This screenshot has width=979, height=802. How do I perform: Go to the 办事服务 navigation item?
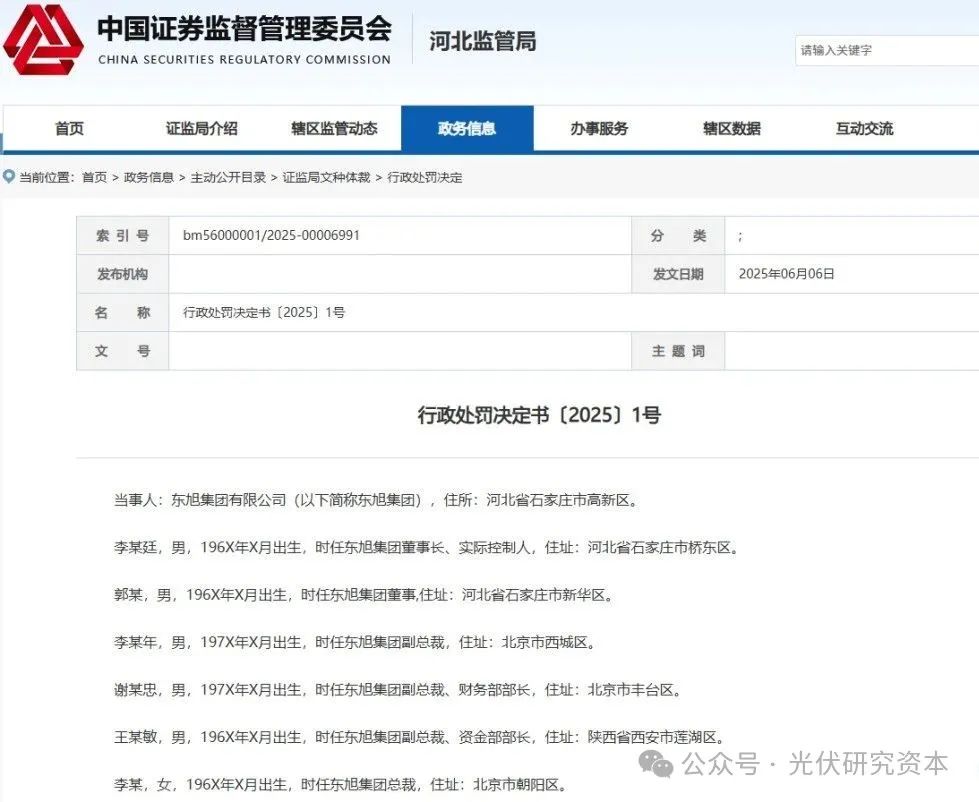pyautogui.click(x=599, y=129)
